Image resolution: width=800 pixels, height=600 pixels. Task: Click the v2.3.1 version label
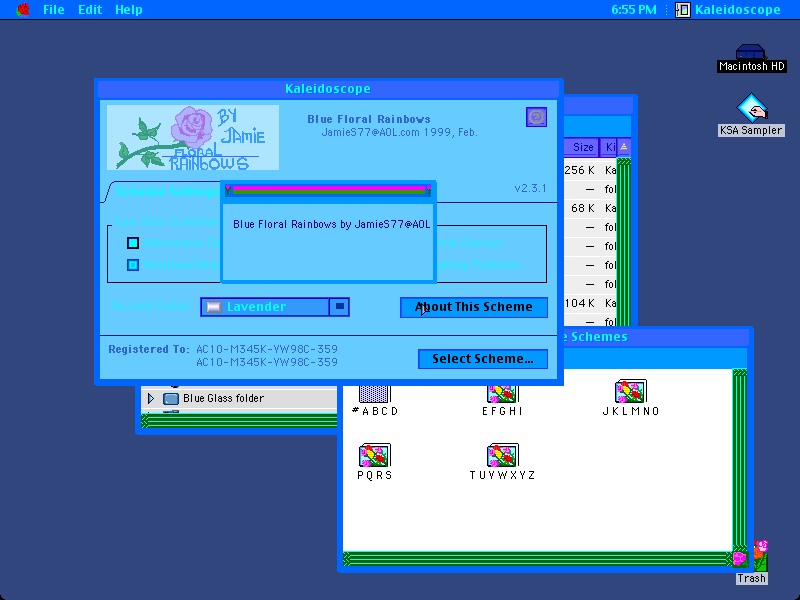[530, 188]
